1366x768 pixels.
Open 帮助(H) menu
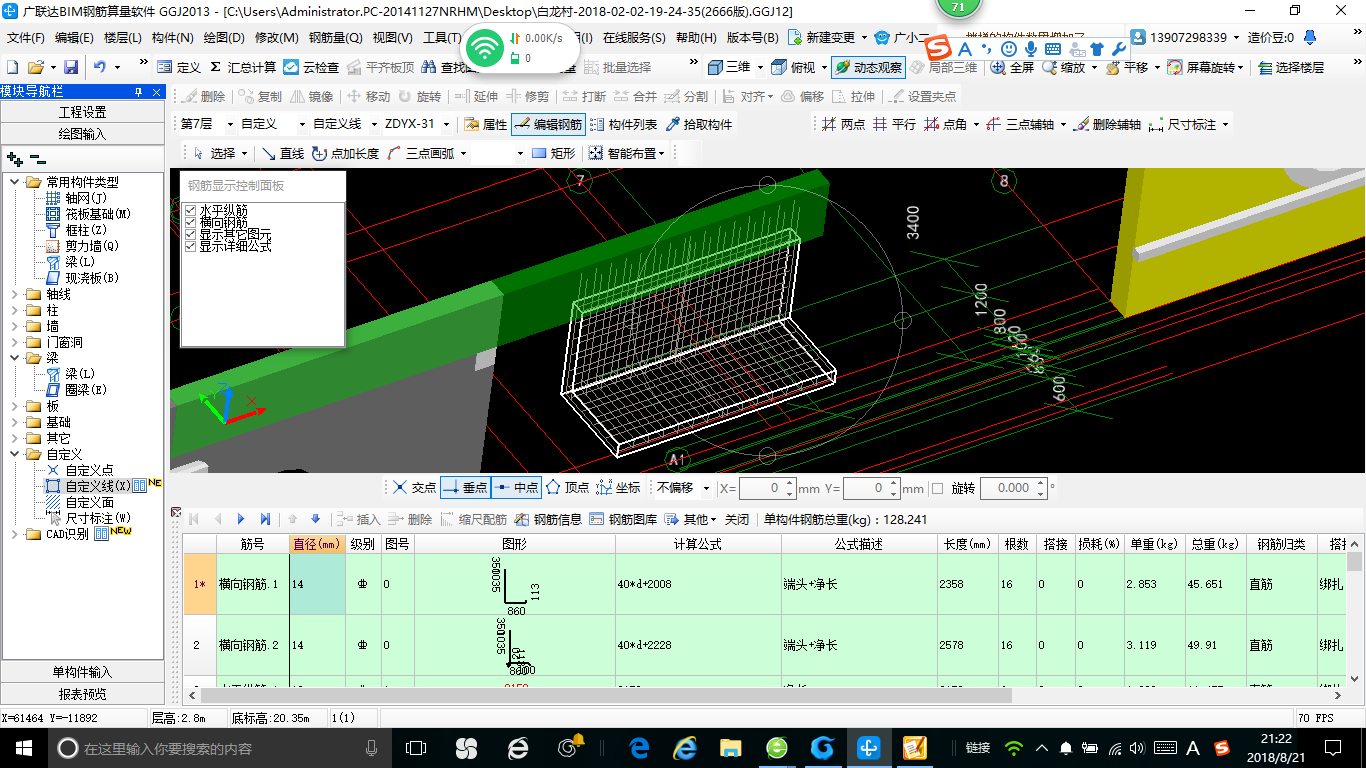(696, 37)
